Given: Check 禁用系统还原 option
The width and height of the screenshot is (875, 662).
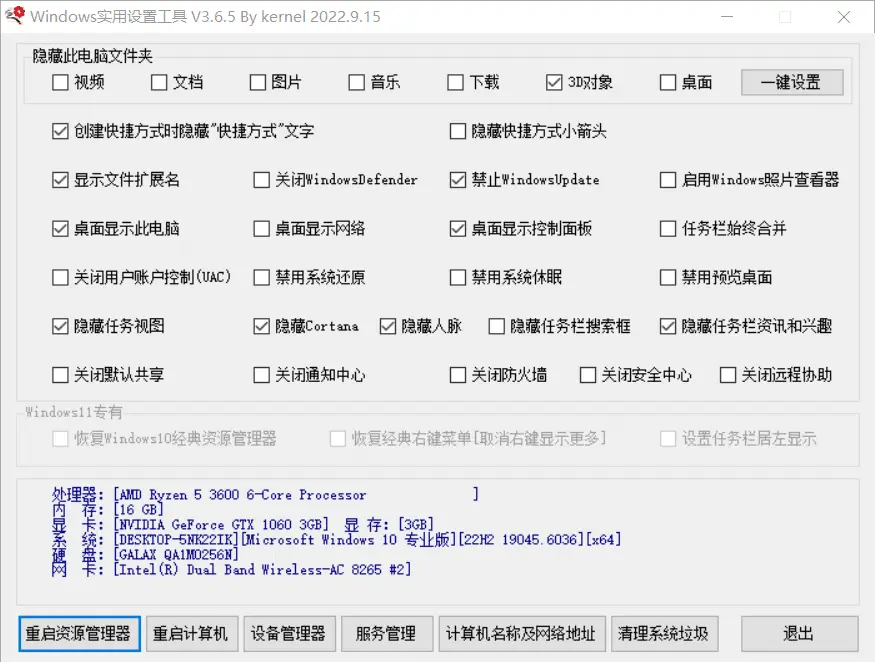Looking at the screenshot, I should [x=261, y=277].
